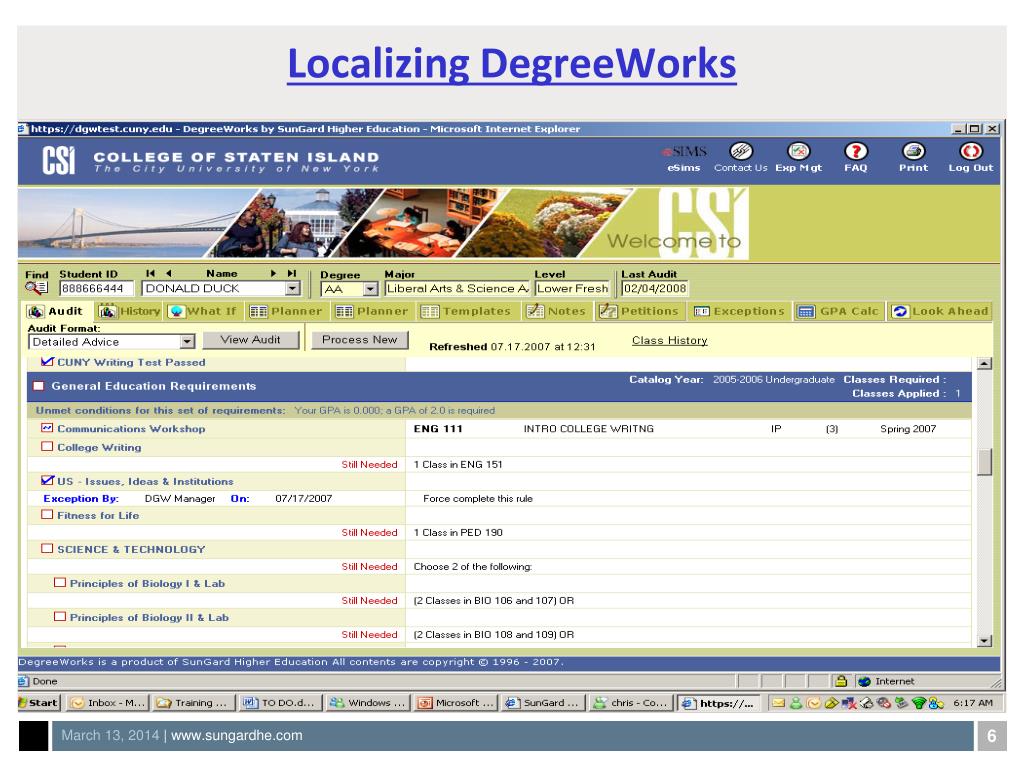Click the 'Force complete this rule' text
This screenshot has width=1024, height=768.
pyautogui.click(x=478, y=498)
